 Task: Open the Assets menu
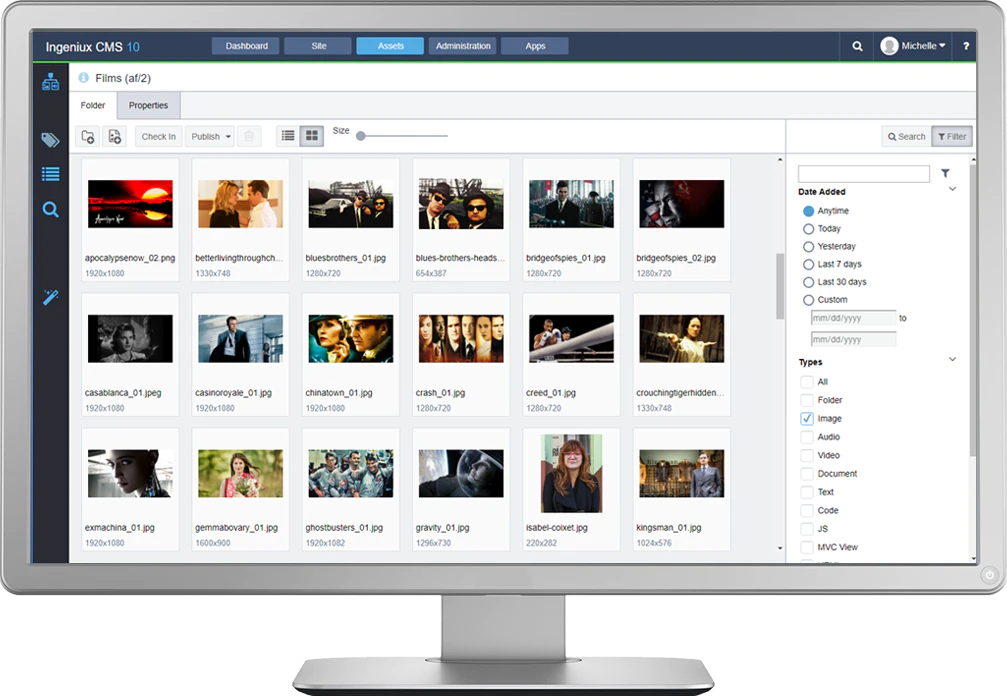tap(390, 46)
